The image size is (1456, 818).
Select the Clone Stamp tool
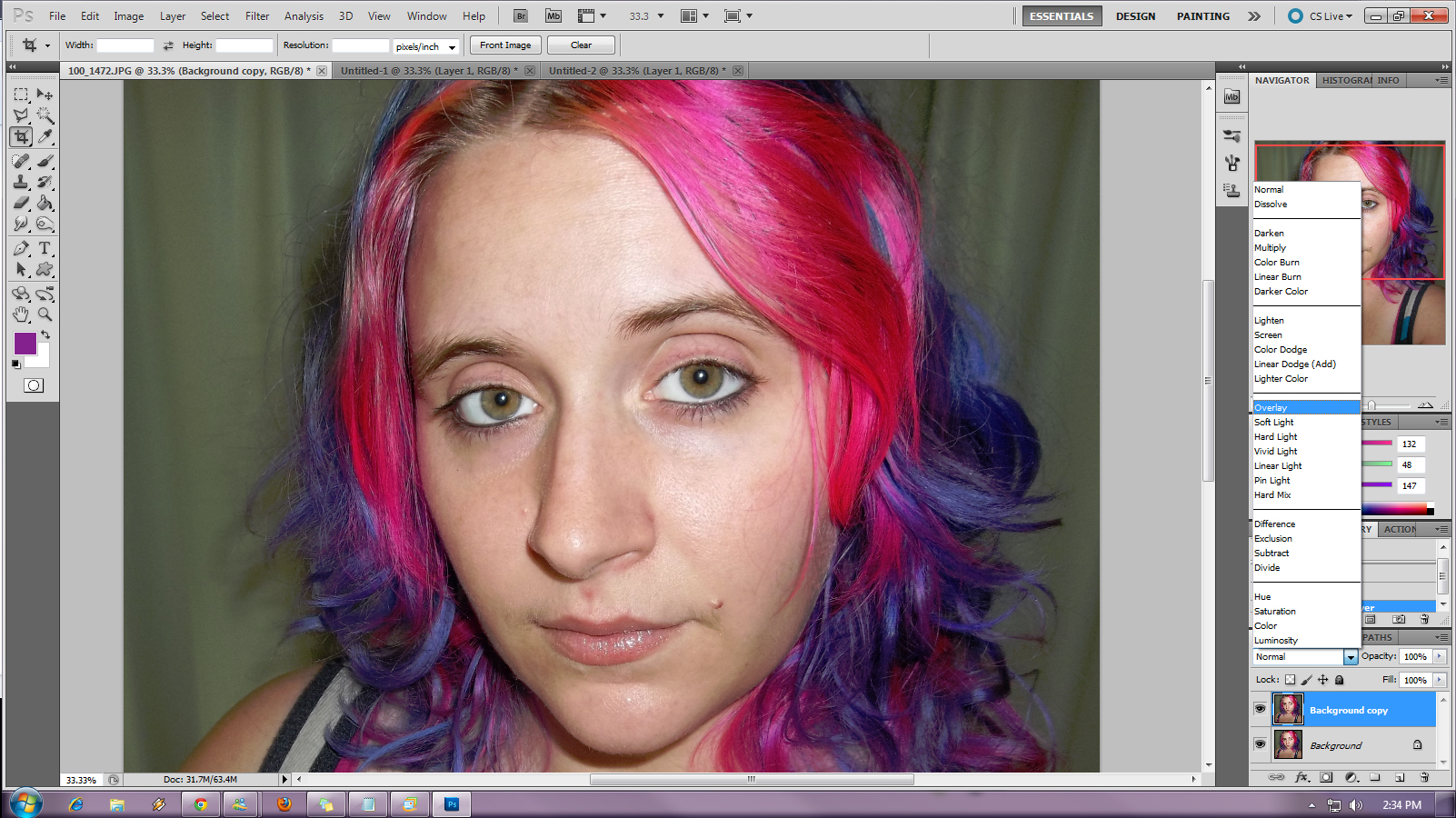pos(21,182)
